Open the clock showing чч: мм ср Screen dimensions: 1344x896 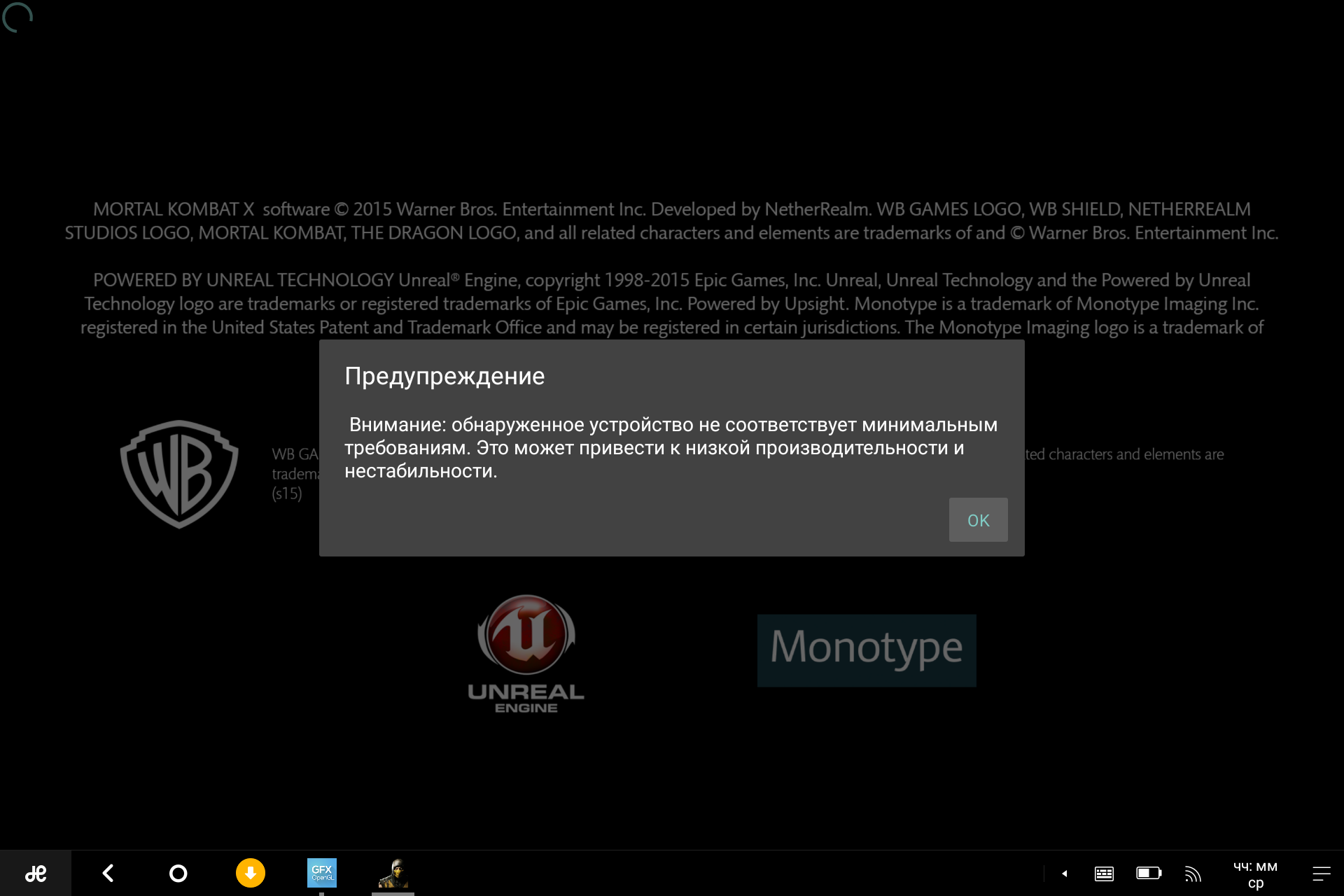coord(1256,874)
